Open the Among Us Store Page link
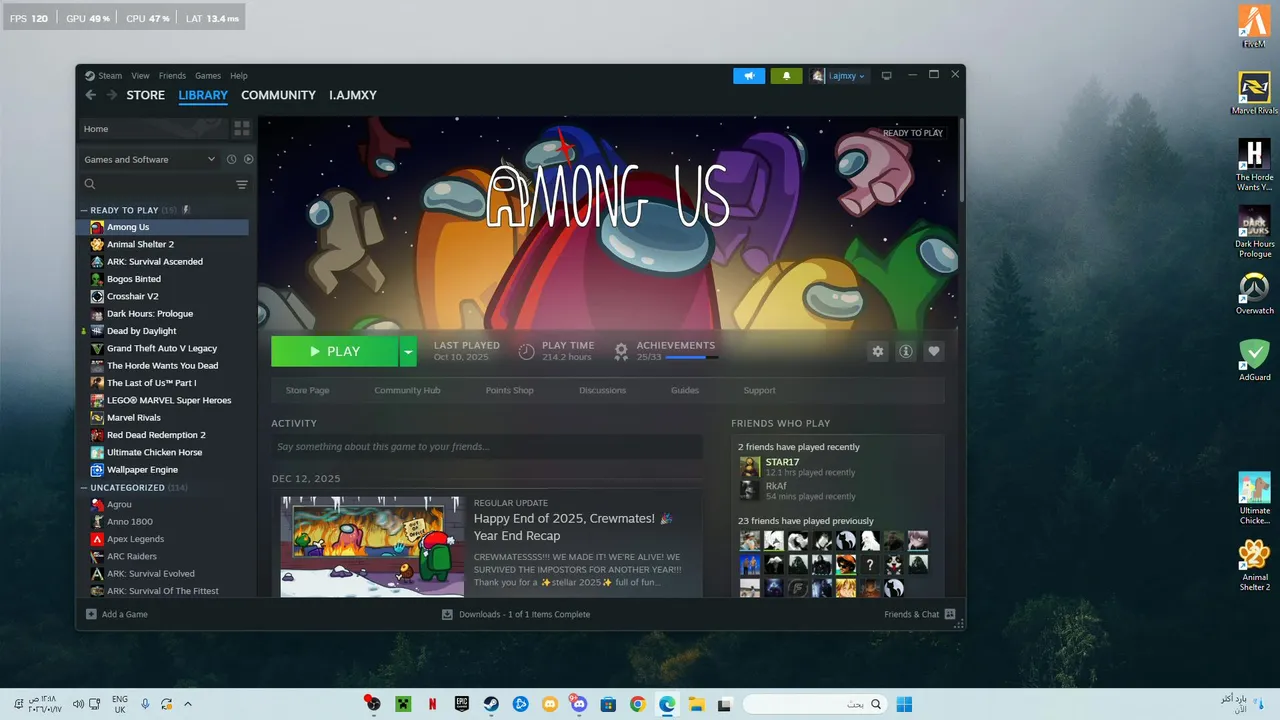This screenshot has height=720, width=1280. [307, 390]
